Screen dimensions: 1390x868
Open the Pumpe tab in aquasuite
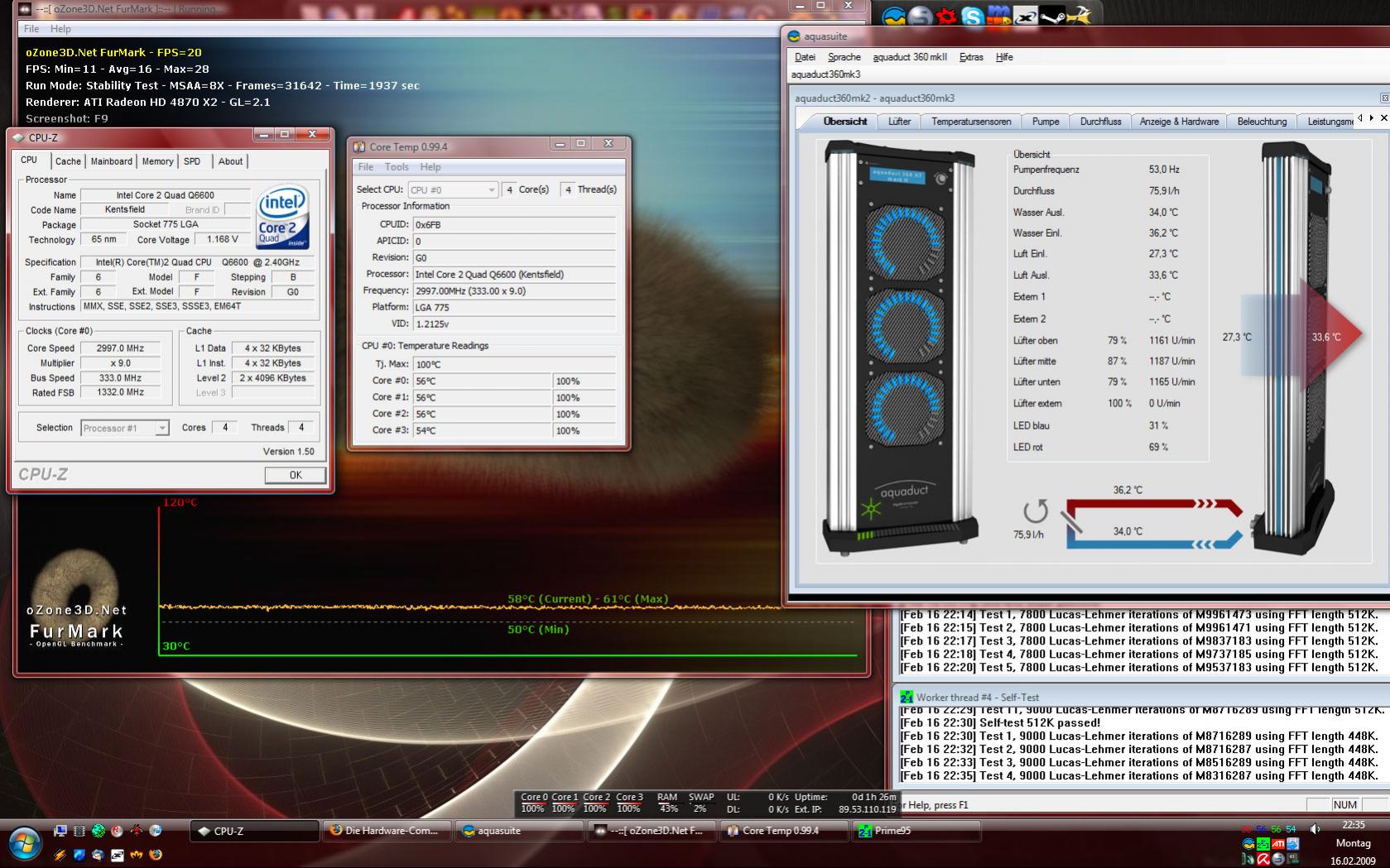[x=1046, y=122]
